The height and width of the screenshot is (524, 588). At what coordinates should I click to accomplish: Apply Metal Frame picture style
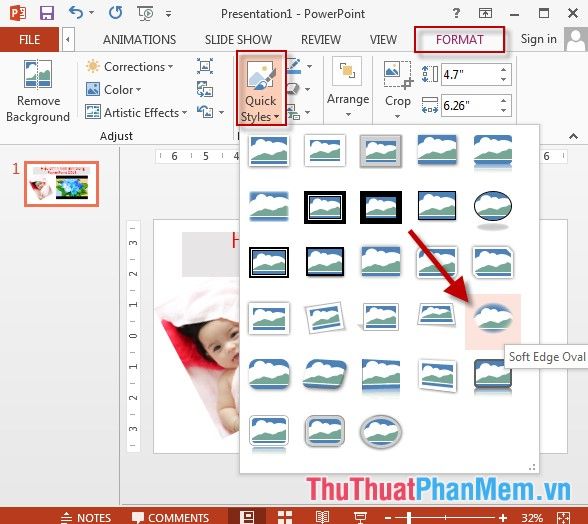click(x=381, y=150)
